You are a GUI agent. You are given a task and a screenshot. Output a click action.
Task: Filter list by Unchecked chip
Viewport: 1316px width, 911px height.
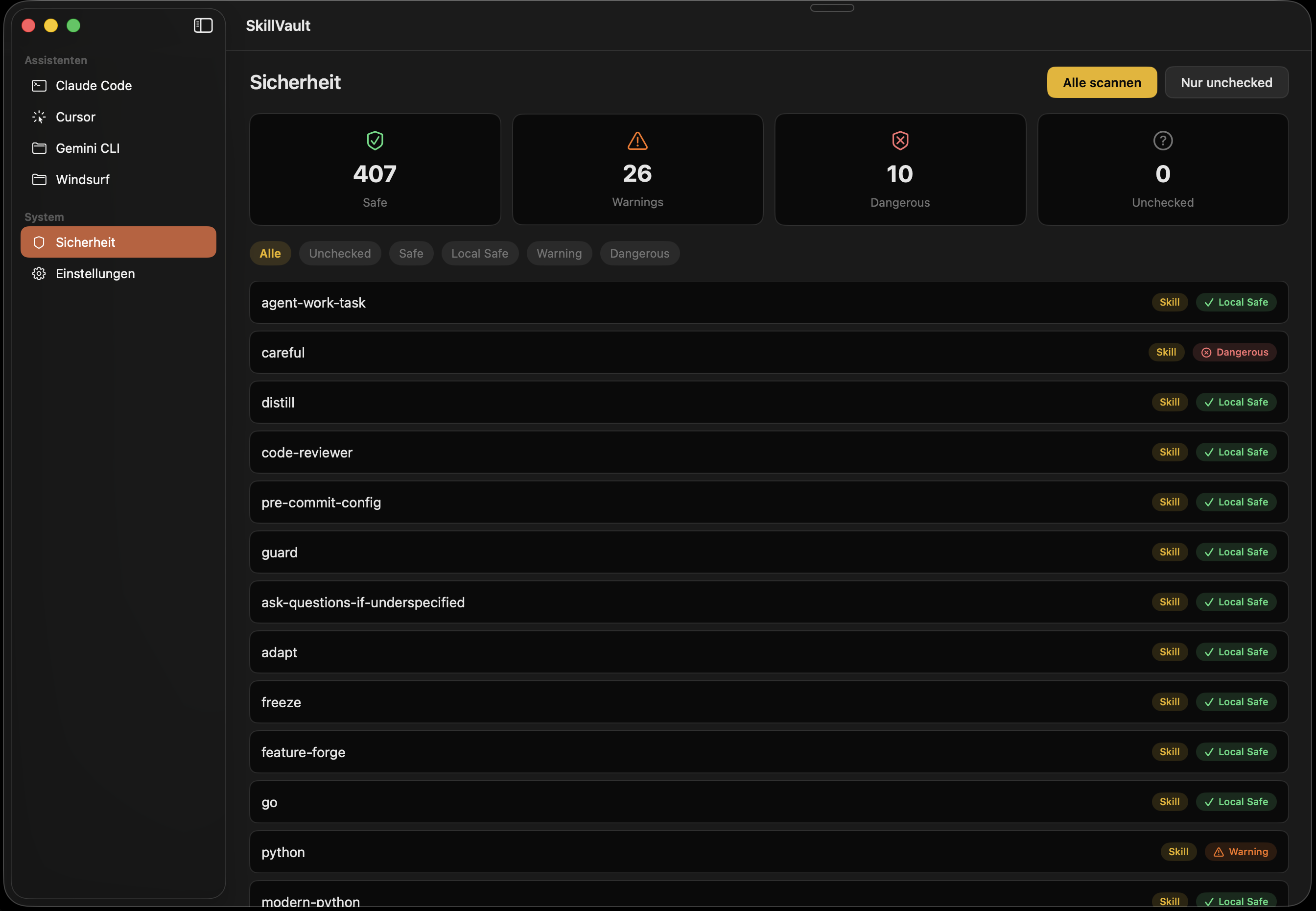(x=339, y=253)
